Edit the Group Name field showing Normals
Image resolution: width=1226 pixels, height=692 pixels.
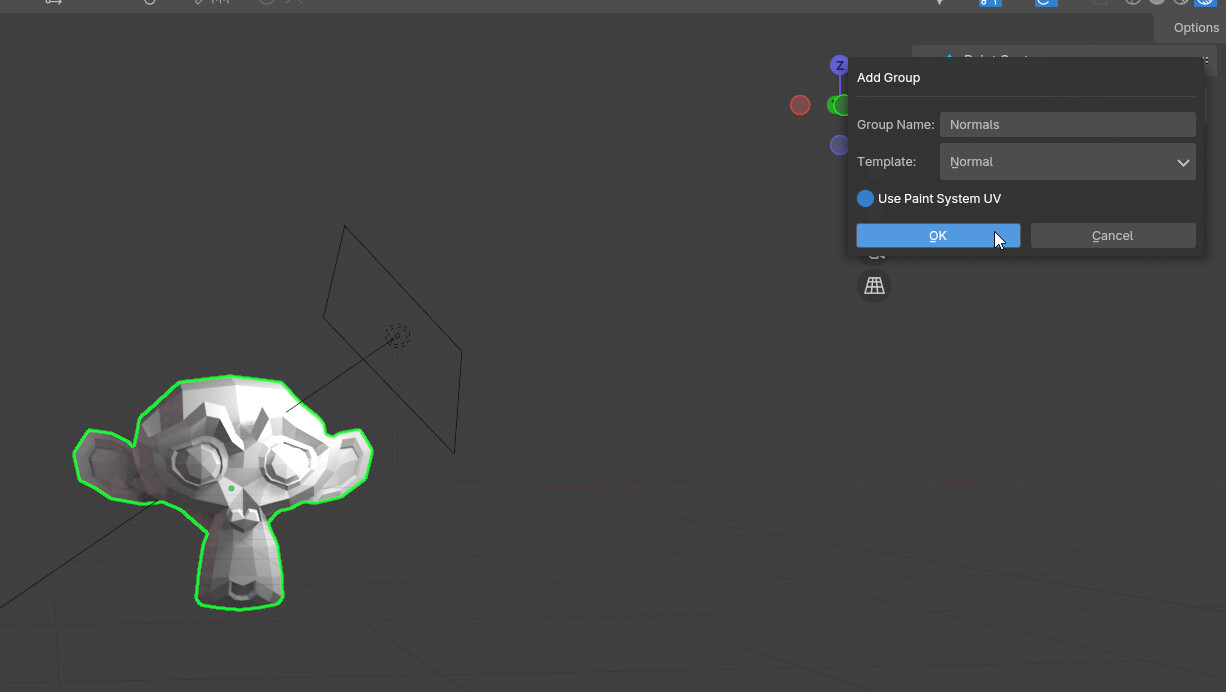pyautogui.click(x=1067, y=124)
